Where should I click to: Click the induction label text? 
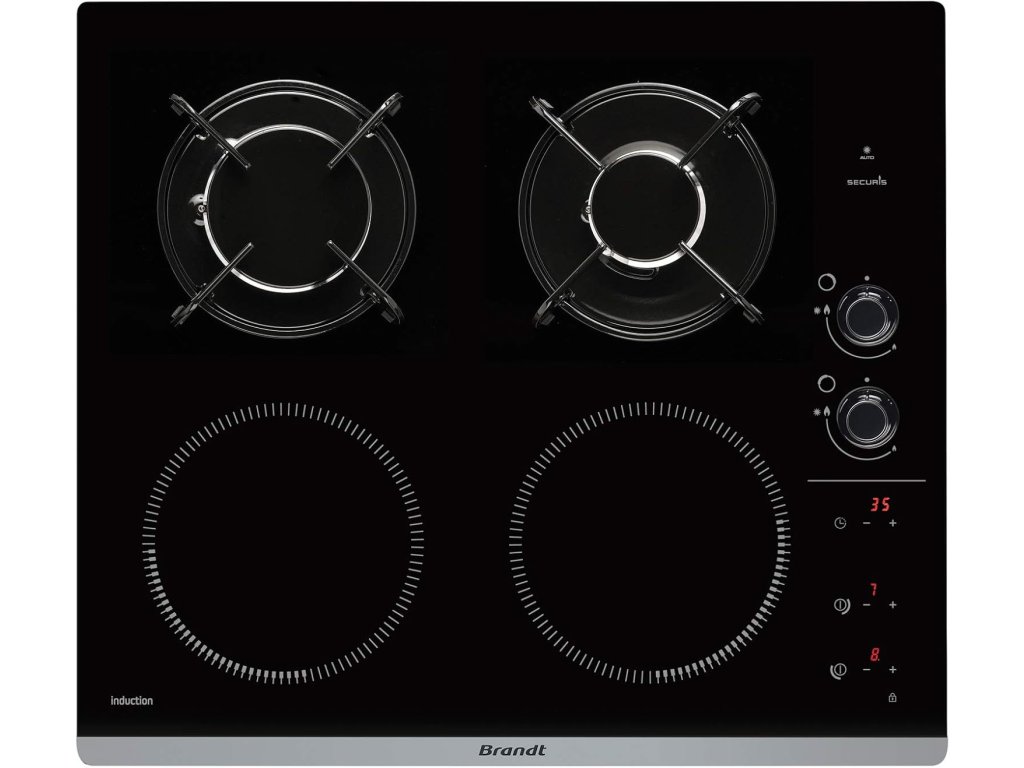132,701
